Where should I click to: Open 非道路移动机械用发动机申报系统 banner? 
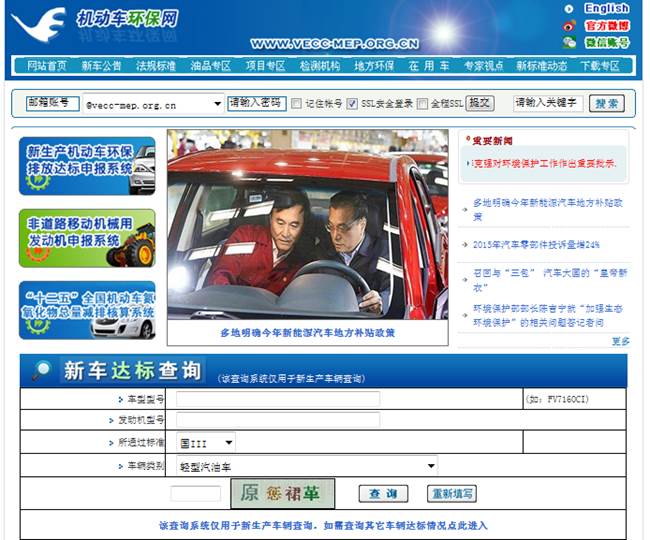tap(87, 238)
